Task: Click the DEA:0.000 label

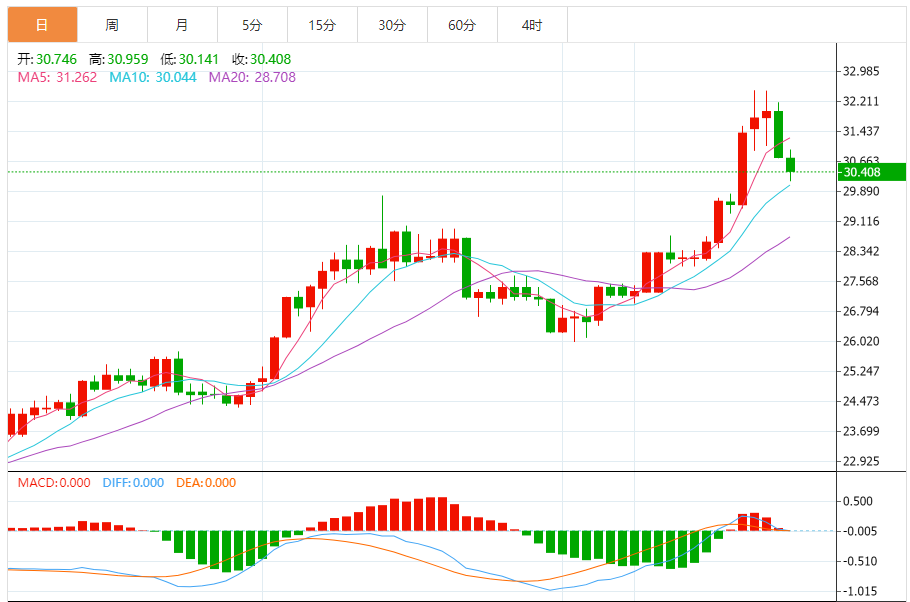Action: (206, 483)
